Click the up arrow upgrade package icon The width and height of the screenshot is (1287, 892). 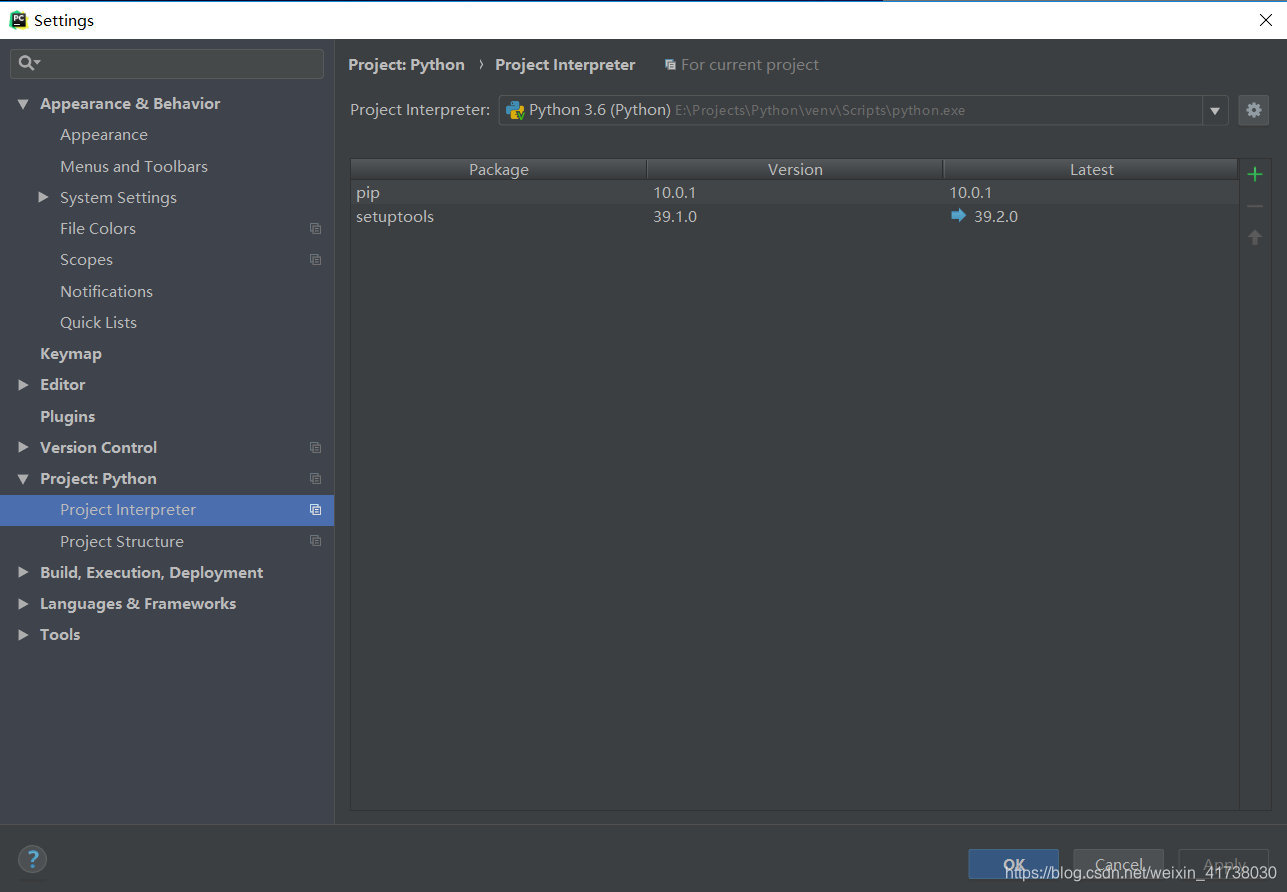tap(1255, 237)
